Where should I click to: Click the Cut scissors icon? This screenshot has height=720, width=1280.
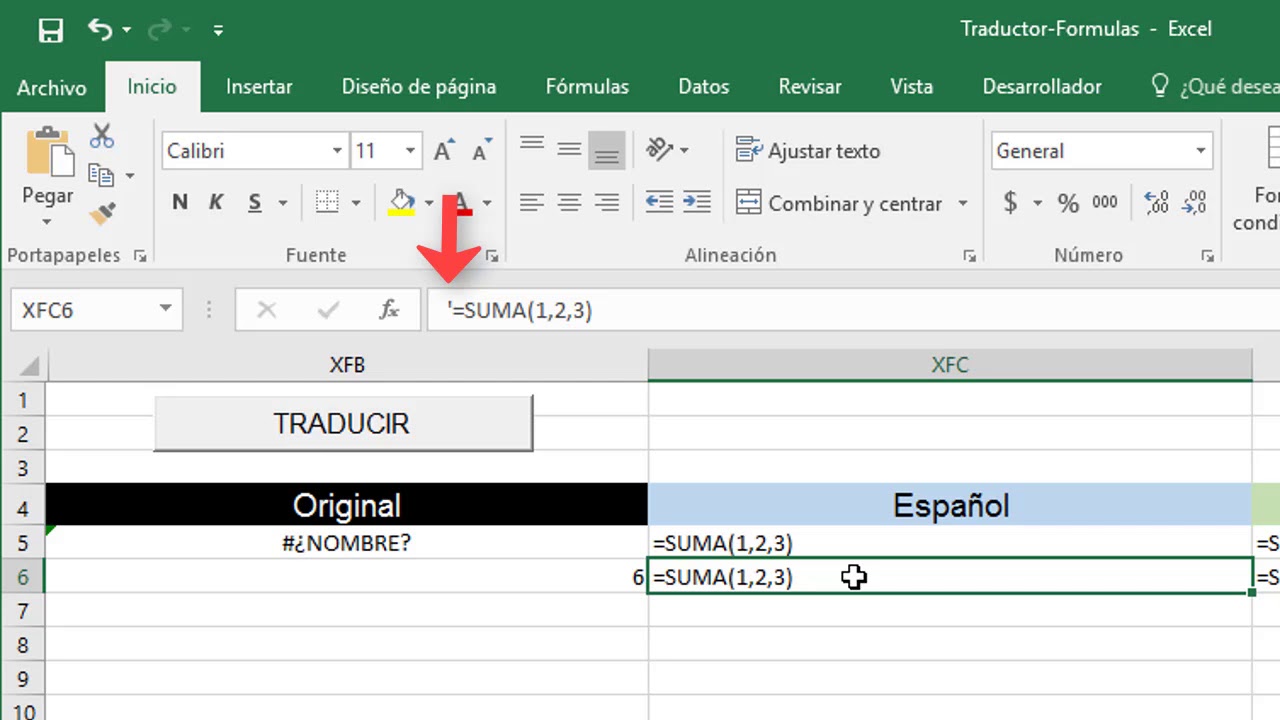tap(101, 136)
